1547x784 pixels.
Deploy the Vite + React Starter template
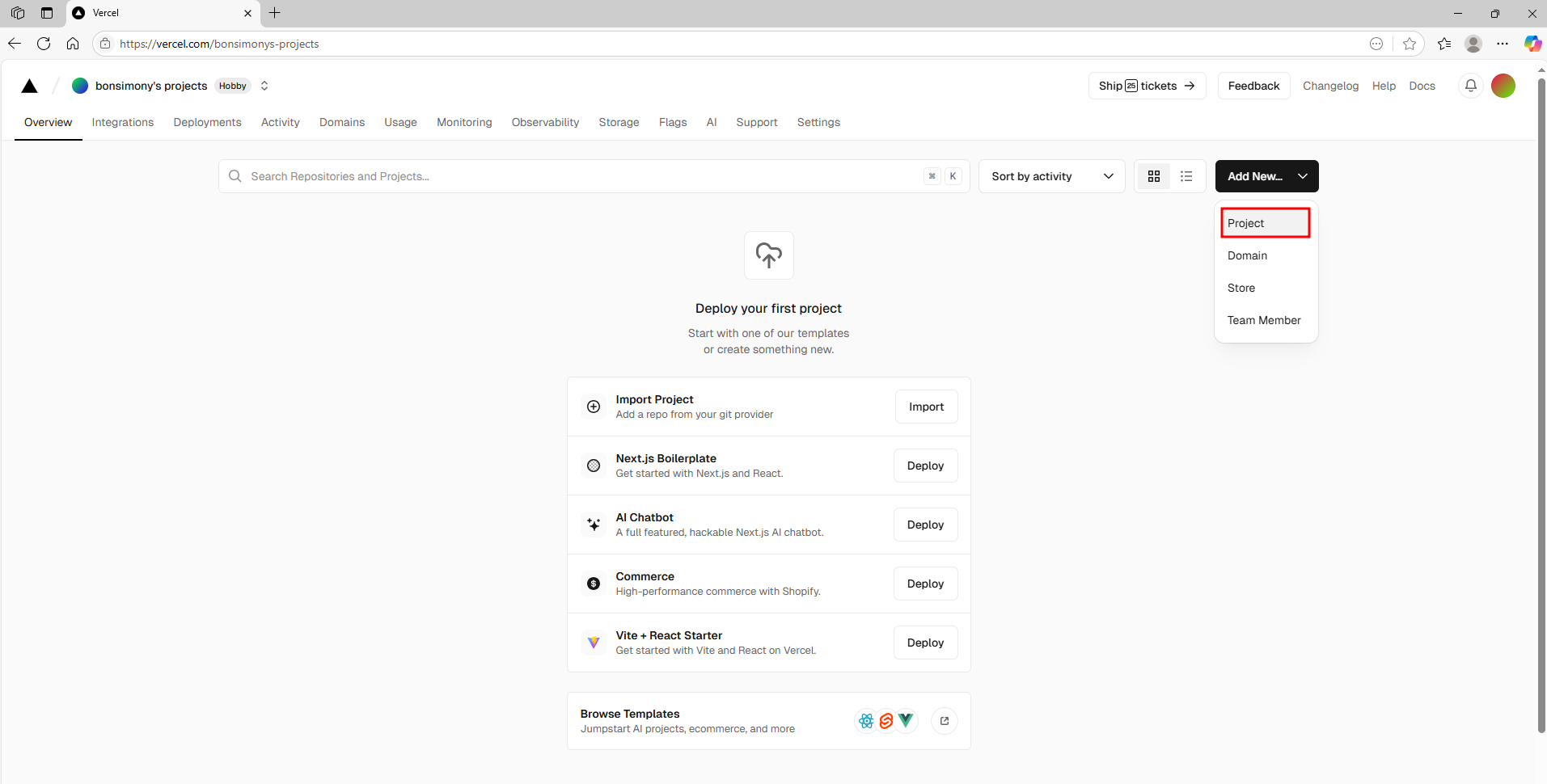(925, 643)
